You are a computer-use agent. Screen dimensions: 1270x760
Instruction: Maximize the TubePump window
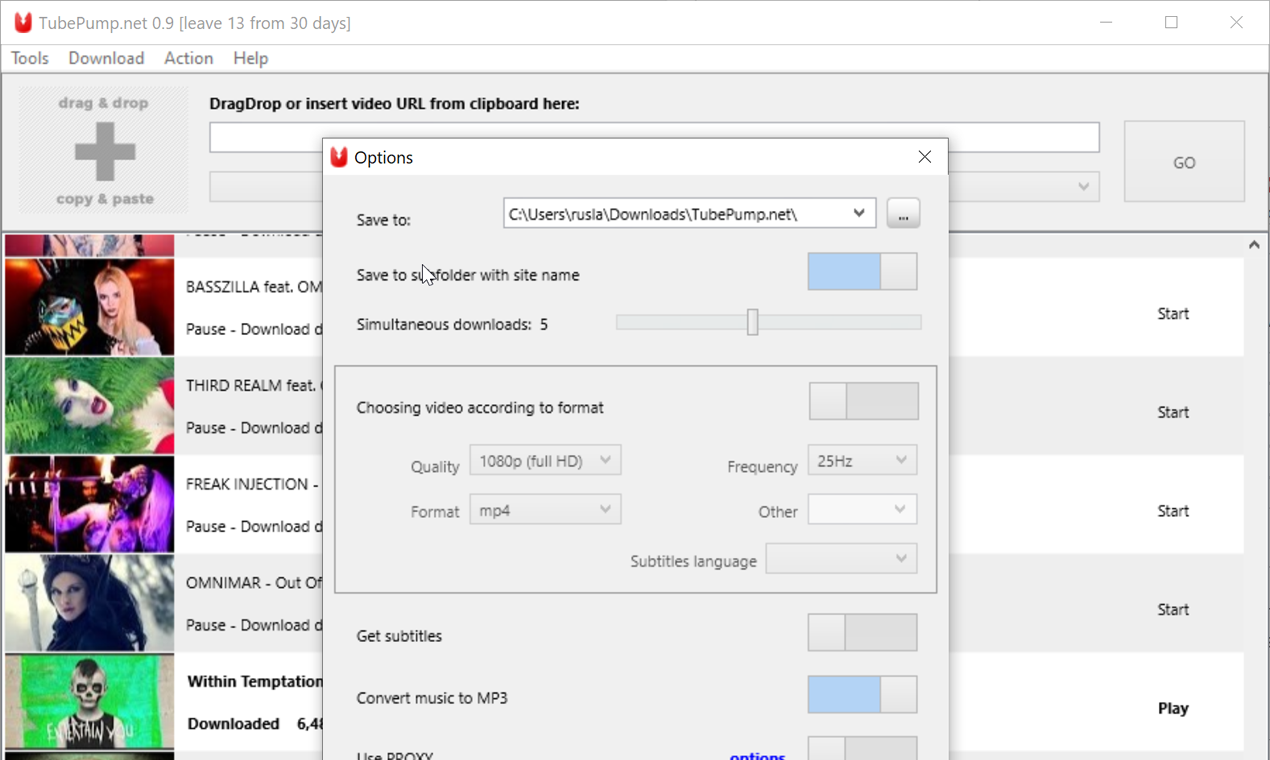coord(1171,22)
